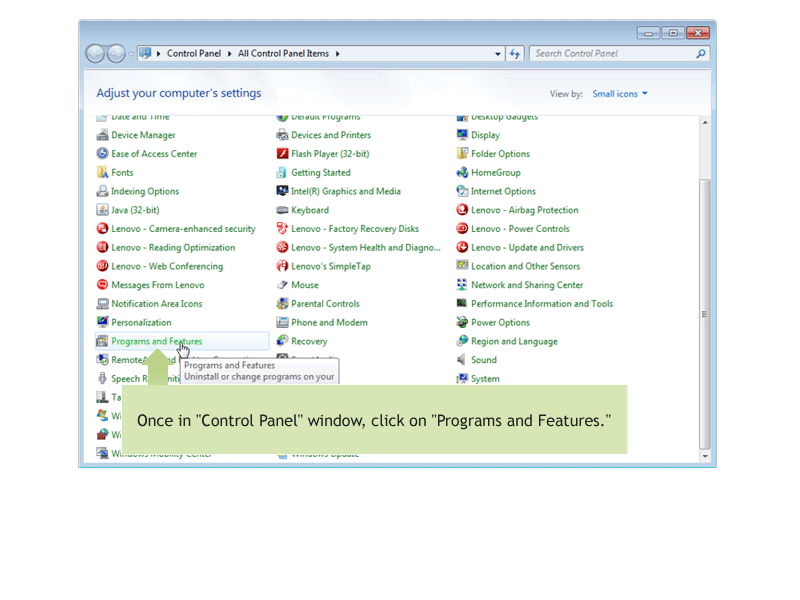Open Lenovo - Reading Optimization link
The image size is (800, 600).
(173, 247)
